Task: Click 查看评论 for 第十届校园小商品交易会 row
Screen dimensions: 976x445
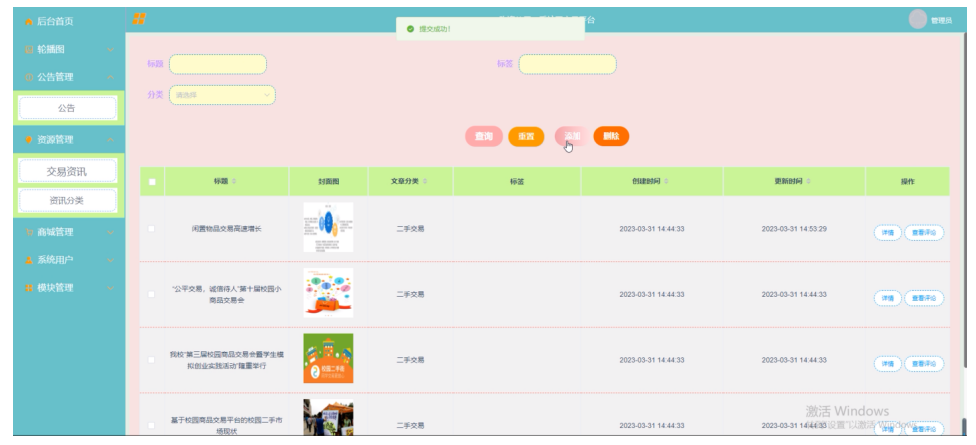Action: point(924,298)
